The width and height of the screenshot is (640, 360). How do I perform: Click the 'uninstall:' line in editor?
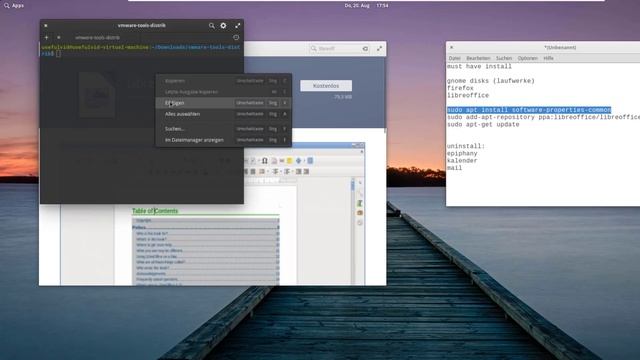466,146
